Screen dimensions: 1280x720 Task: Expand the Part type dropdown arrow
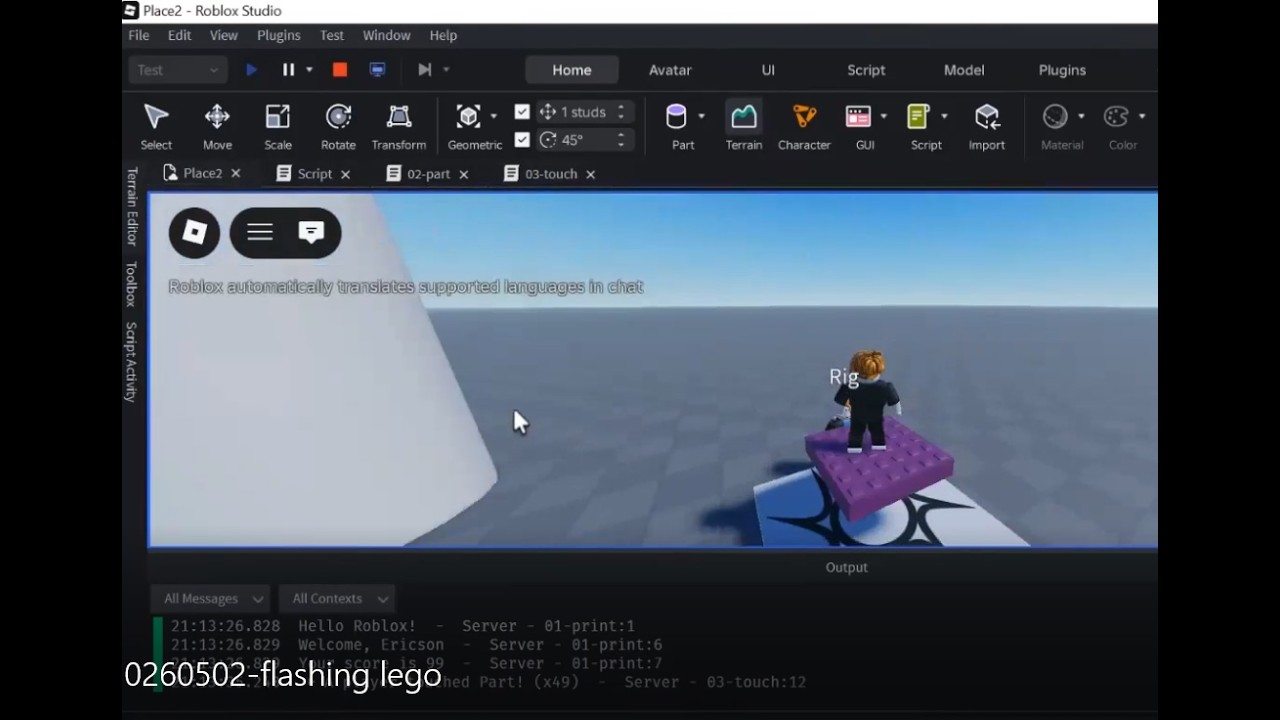coord(701,116)
